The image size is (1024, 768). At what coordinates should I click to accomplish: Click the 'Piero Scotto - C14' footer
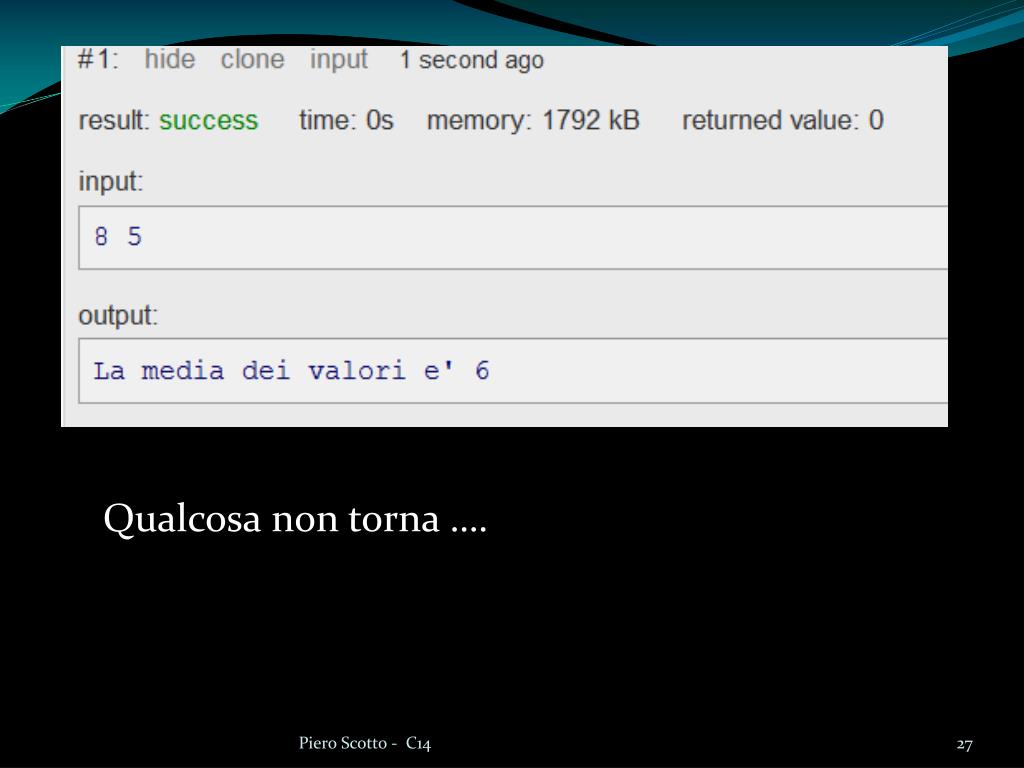(365, 743)
